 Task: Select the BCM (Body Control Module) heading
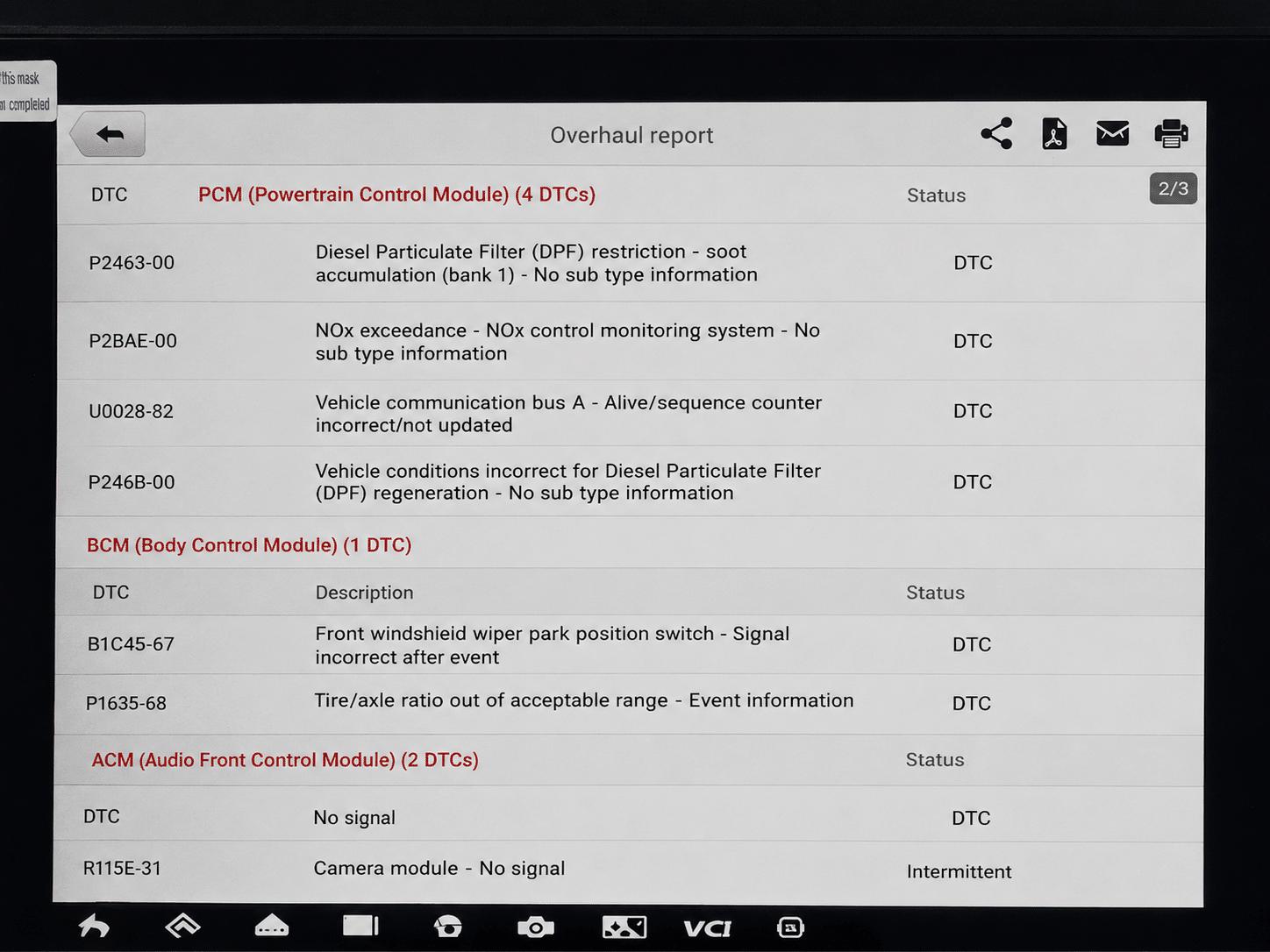click(x=249, y=545)
